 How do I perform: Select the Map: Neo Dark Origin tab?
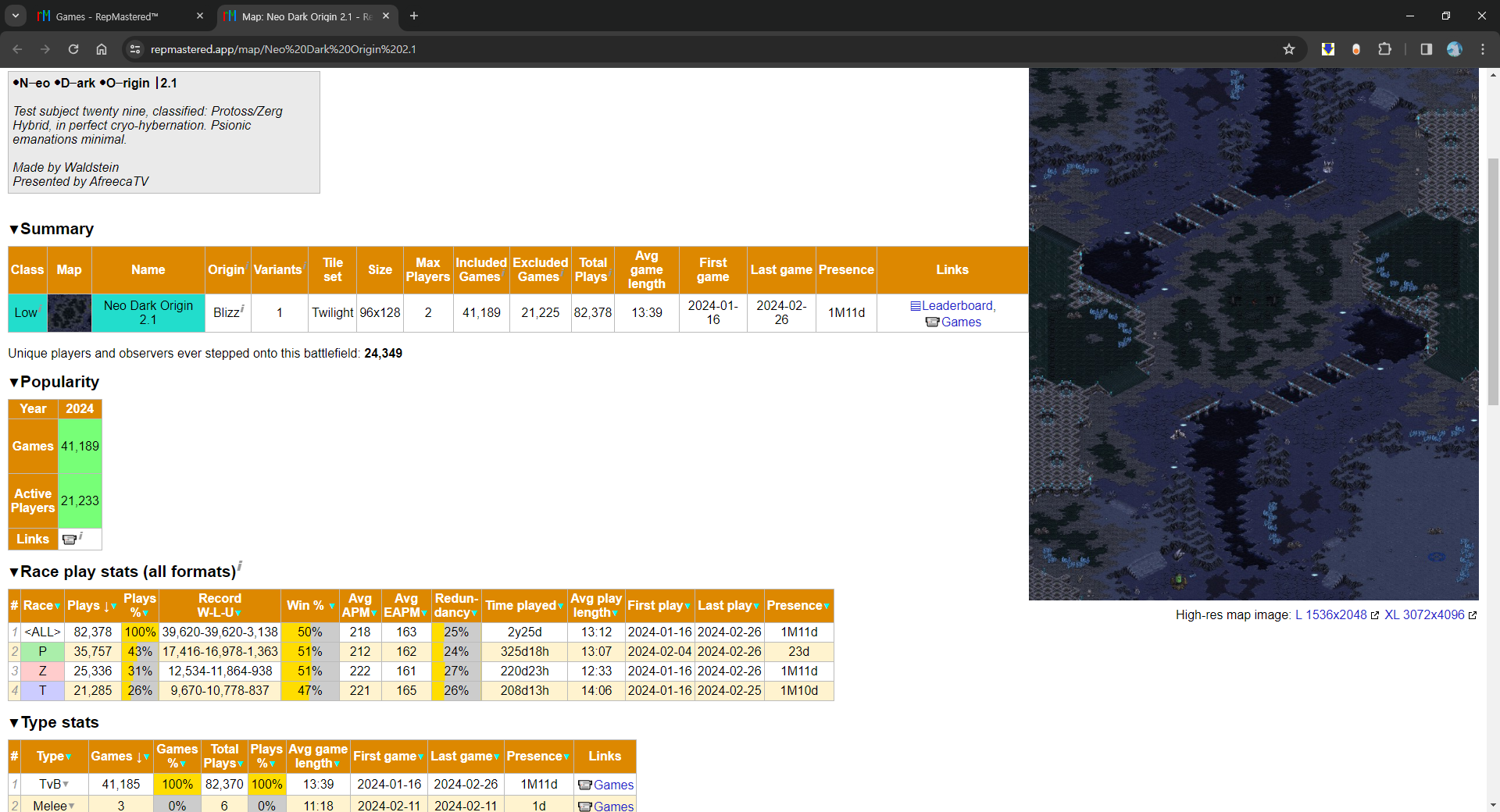click(x=307, y=16)
